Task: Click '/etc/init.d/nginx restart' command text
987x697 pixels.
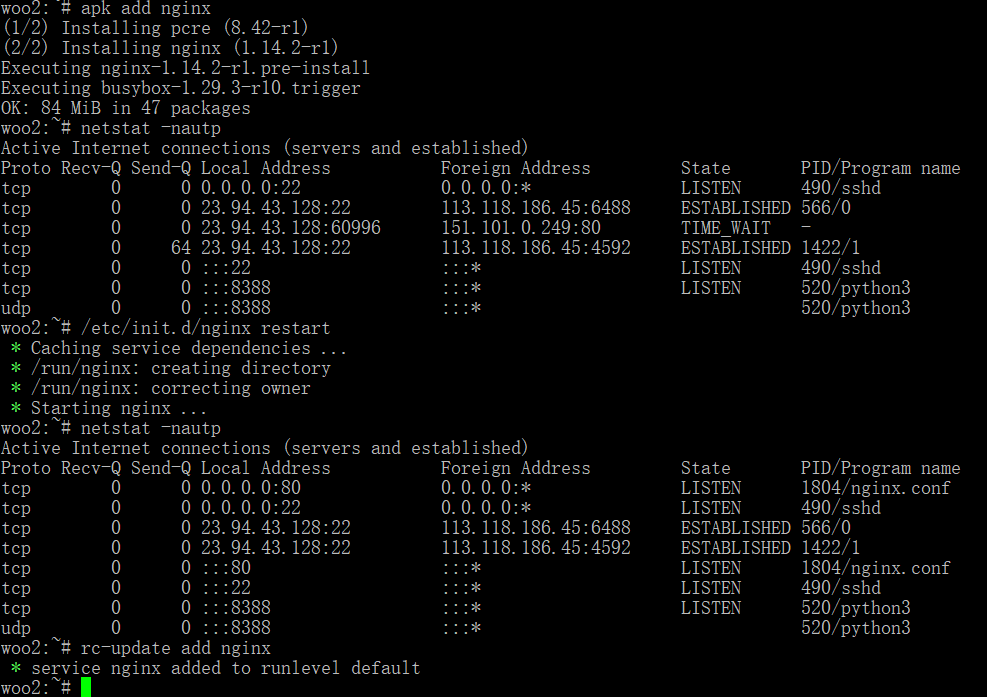Action: pyautogui.click(x=205, y=328)
